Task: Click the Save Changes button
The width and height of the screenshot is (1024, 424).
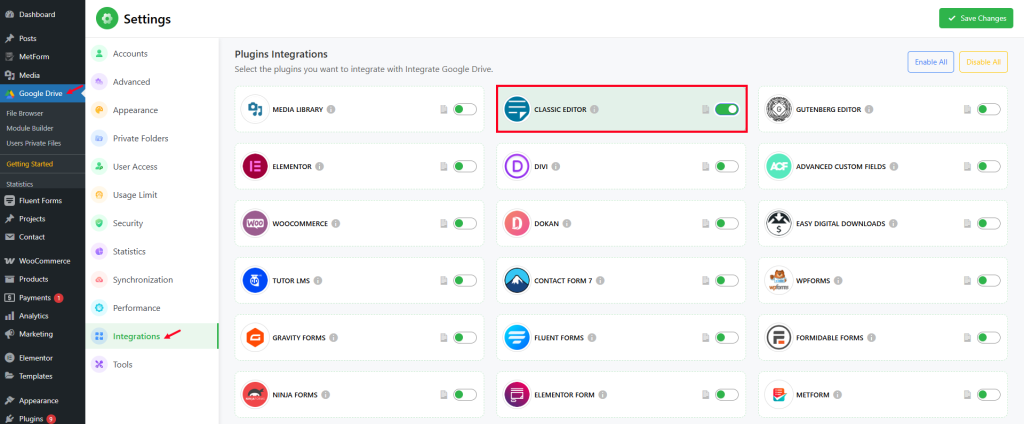Action: pos(976,18)
